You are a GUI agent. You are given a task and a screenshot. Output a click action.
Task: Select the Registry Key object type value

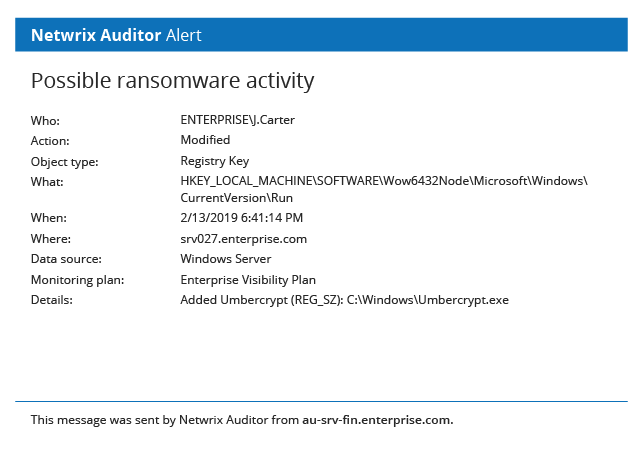(x=215, y=161)
